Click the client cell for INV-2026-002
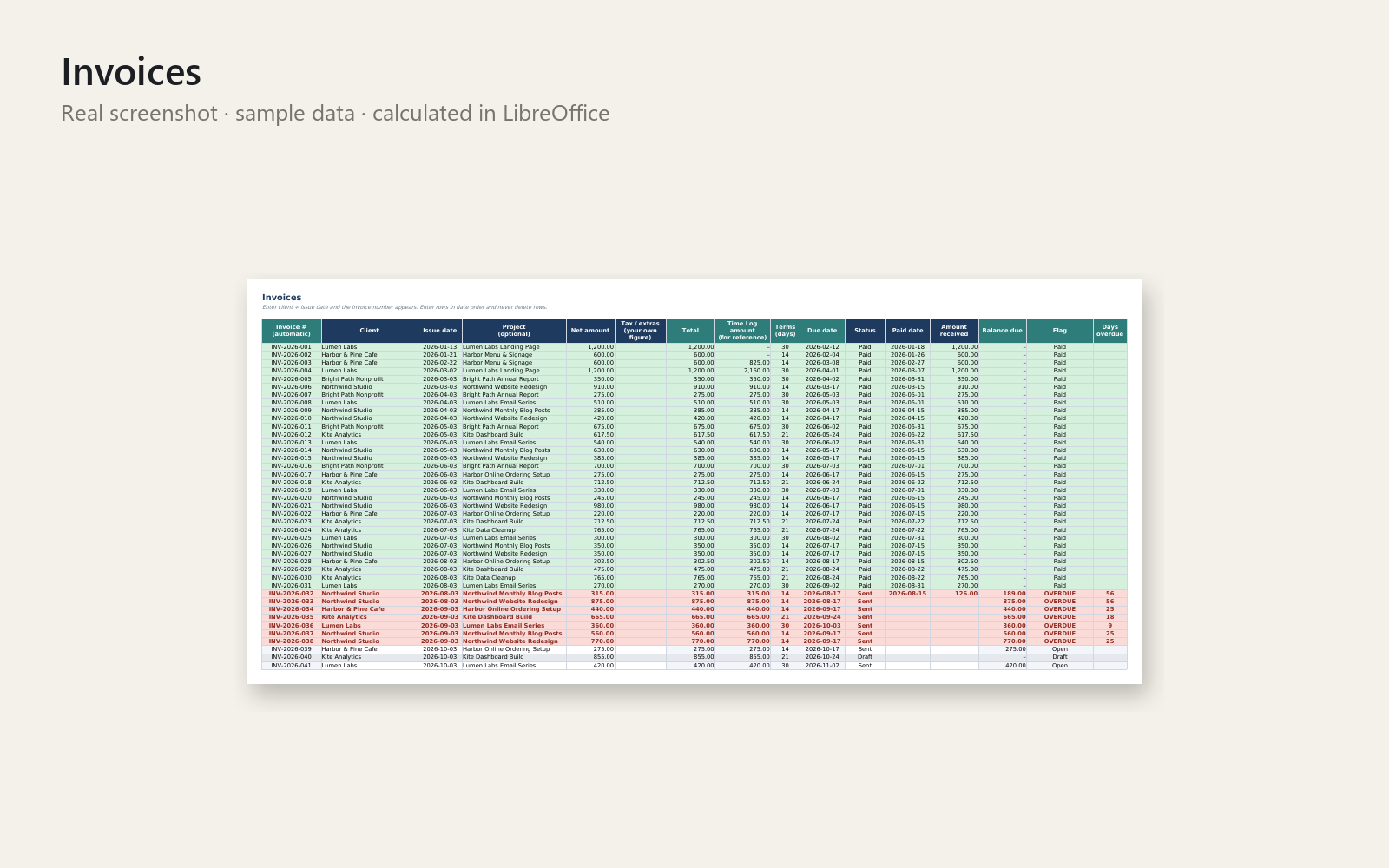 coord(370,355)
